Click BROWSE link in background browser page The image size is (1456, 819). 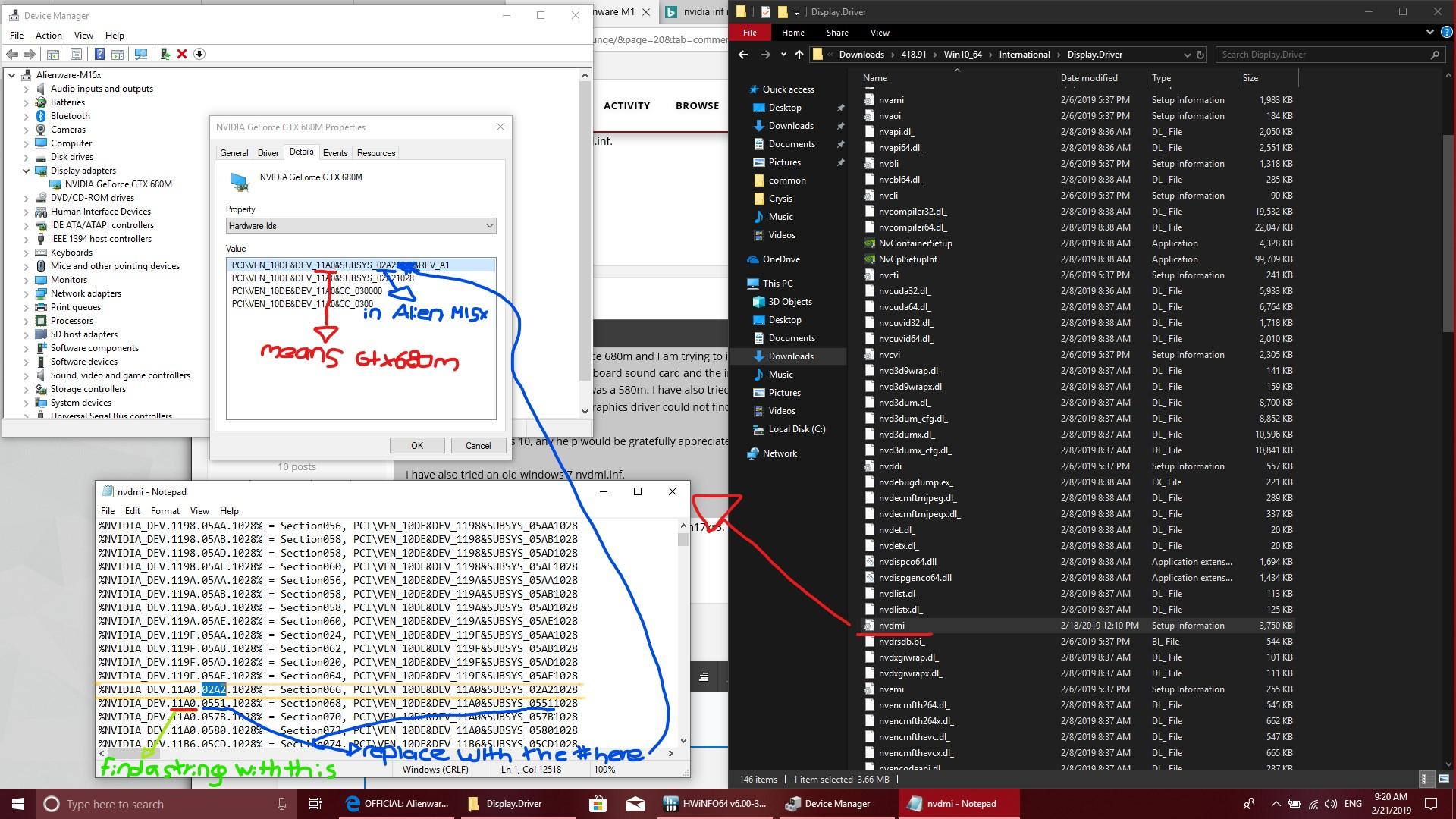pos(697,106)
